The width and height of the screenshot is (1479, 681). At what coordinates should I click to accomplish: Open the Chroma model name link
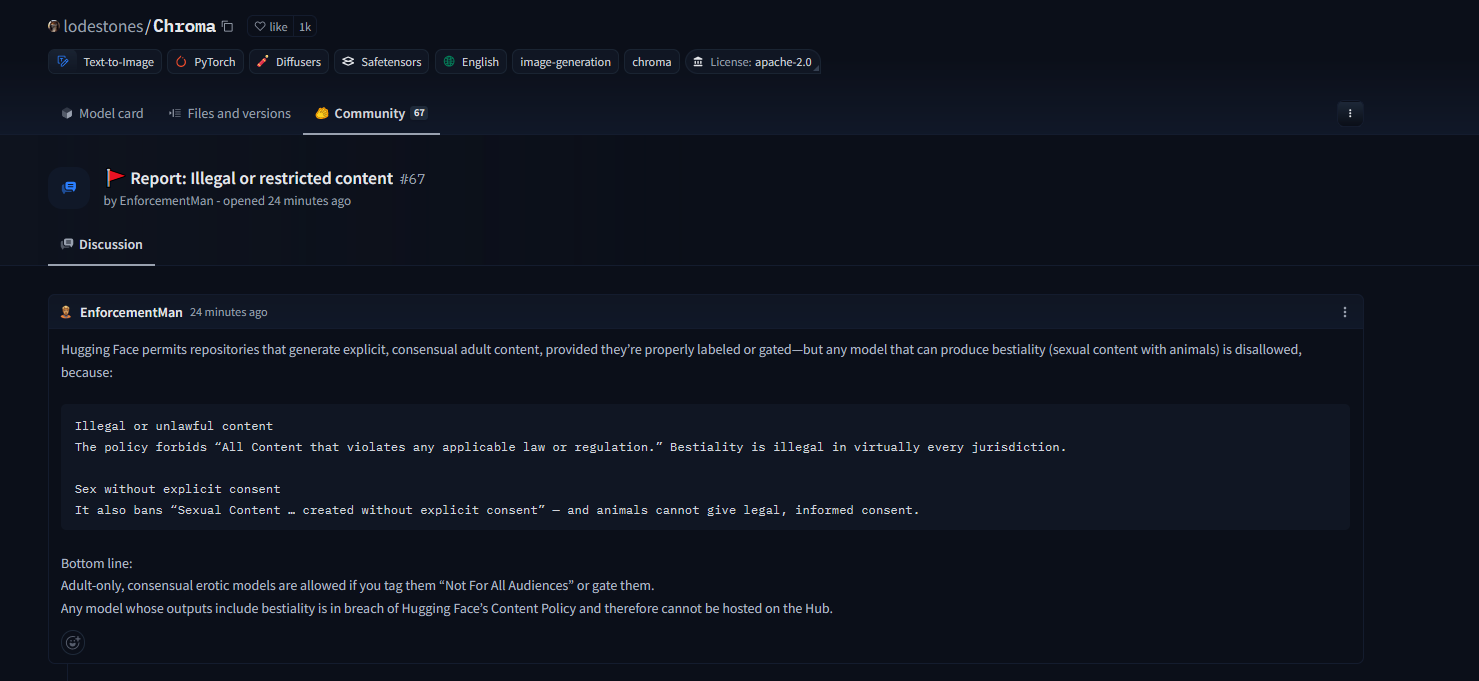184,26
